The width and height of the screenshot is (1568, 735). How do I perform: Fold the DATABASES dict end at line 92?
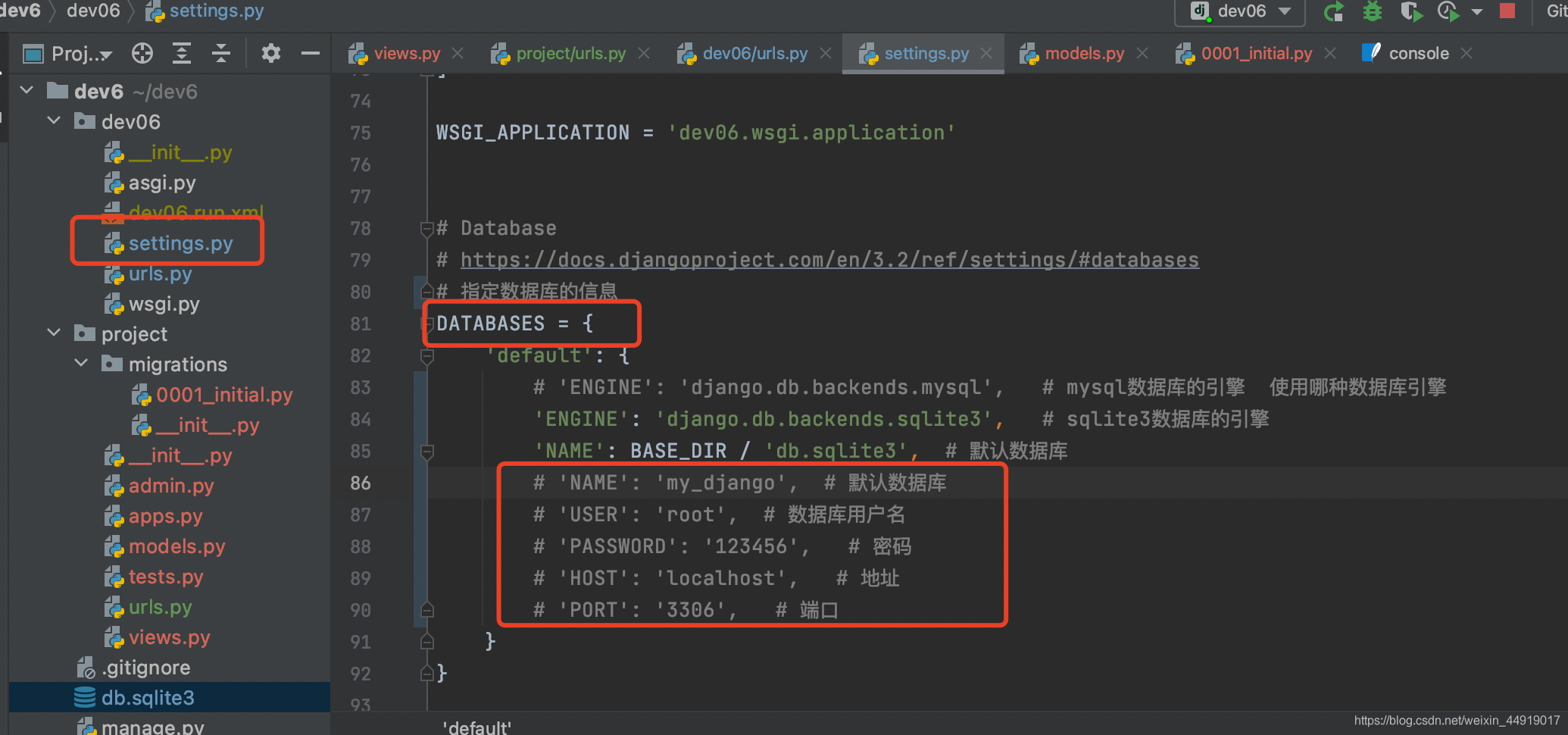(x=427, y=674)
